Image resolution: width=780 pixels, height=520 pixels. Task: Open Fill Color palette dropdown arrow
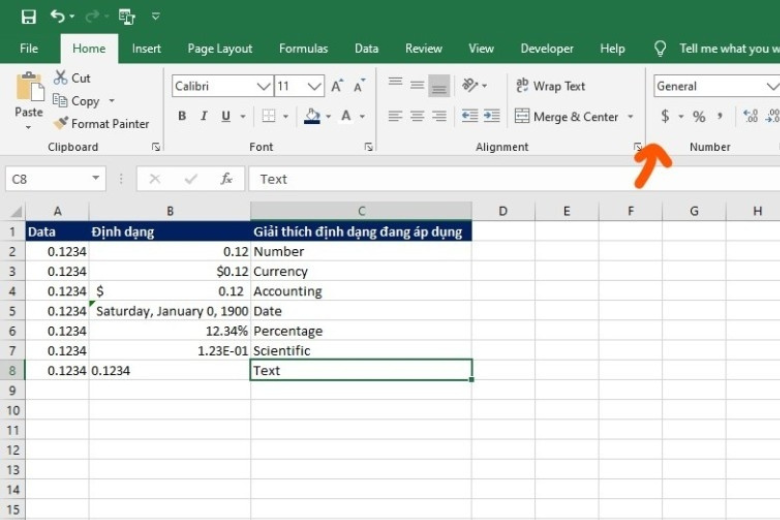328,116
